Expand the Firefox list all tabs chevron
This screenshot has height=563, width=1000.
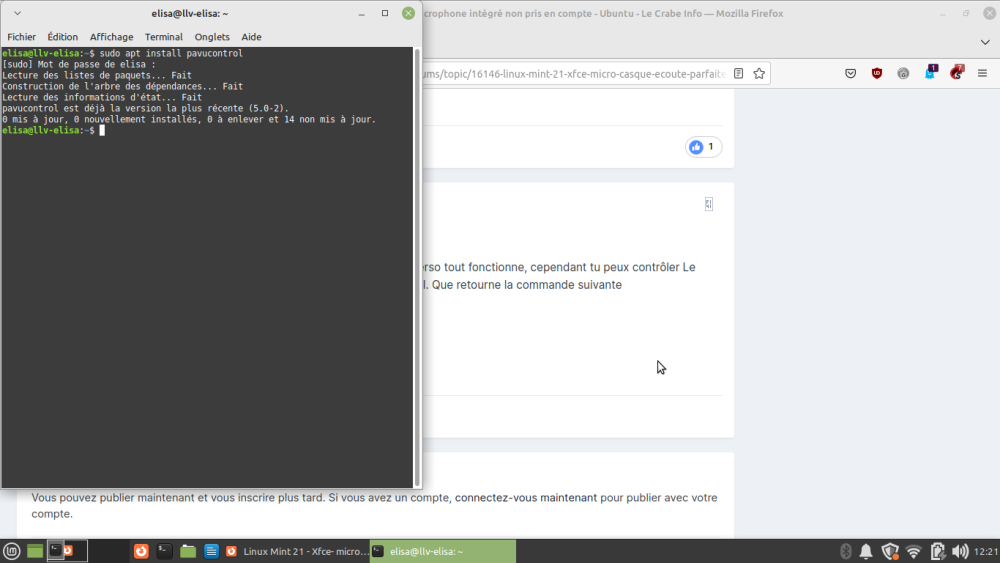[x=984, y=42]
